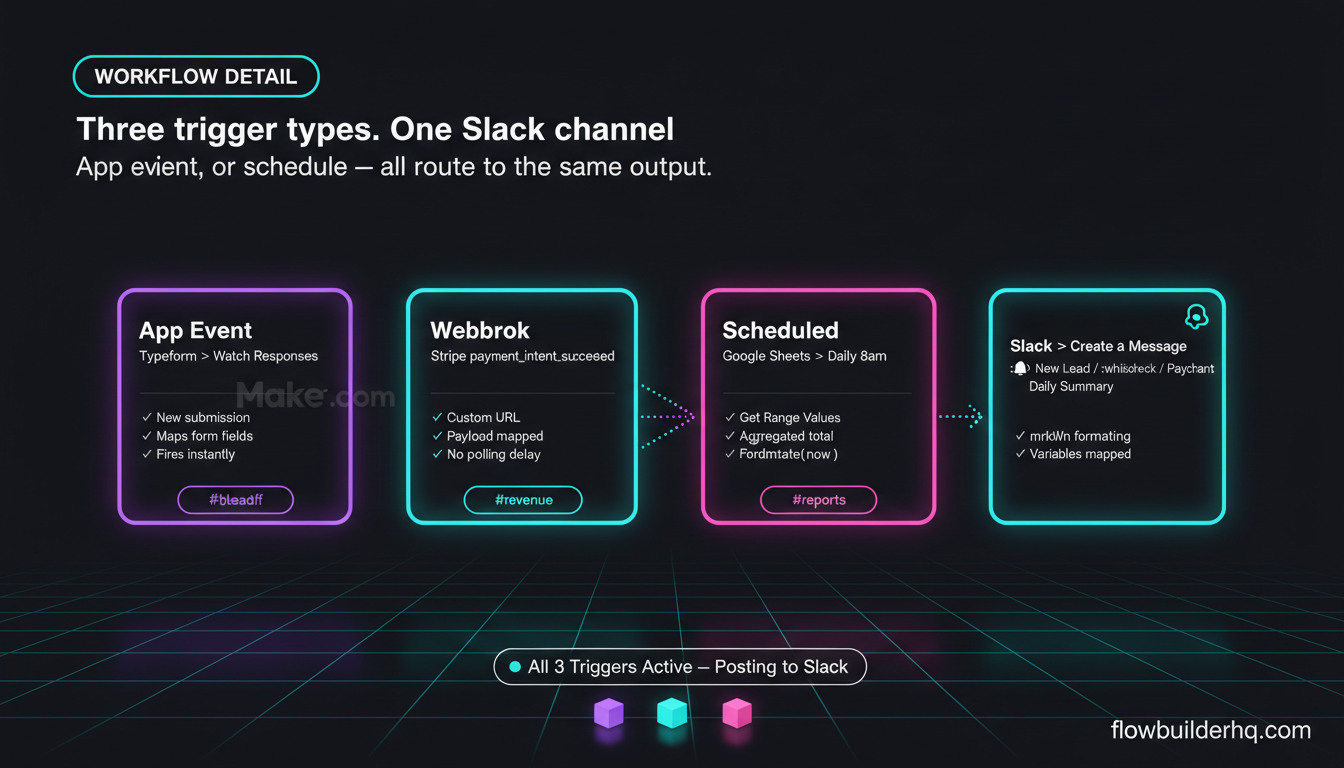Visit the flowbuilderhq.com link
Screen dimensions: 1344x768
[1211, 730]
